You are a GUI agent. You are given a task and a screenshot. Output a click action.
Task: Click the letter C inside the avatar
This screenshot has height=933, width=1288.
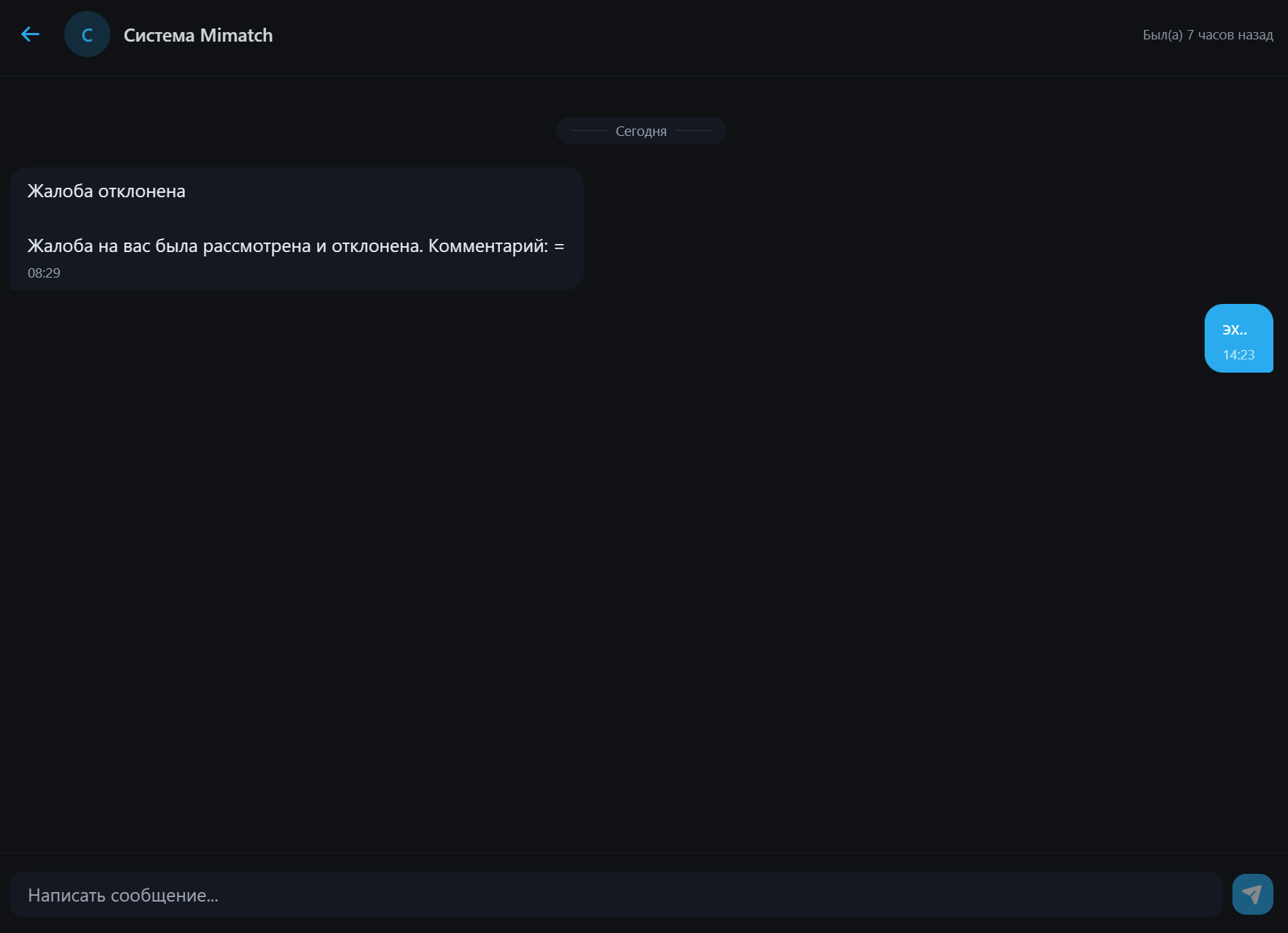pyautogui.click(x=87, y=35)
